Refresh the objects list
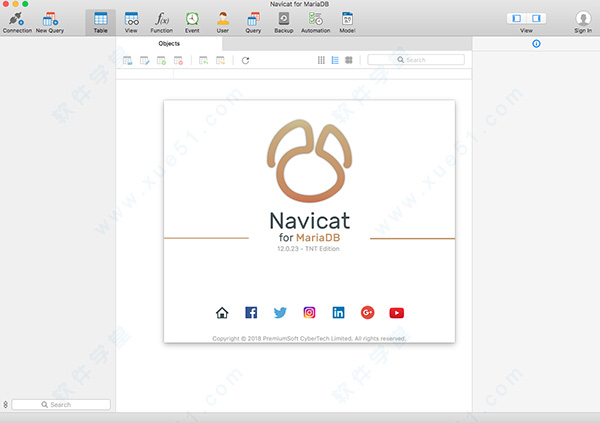 (245, 60)
